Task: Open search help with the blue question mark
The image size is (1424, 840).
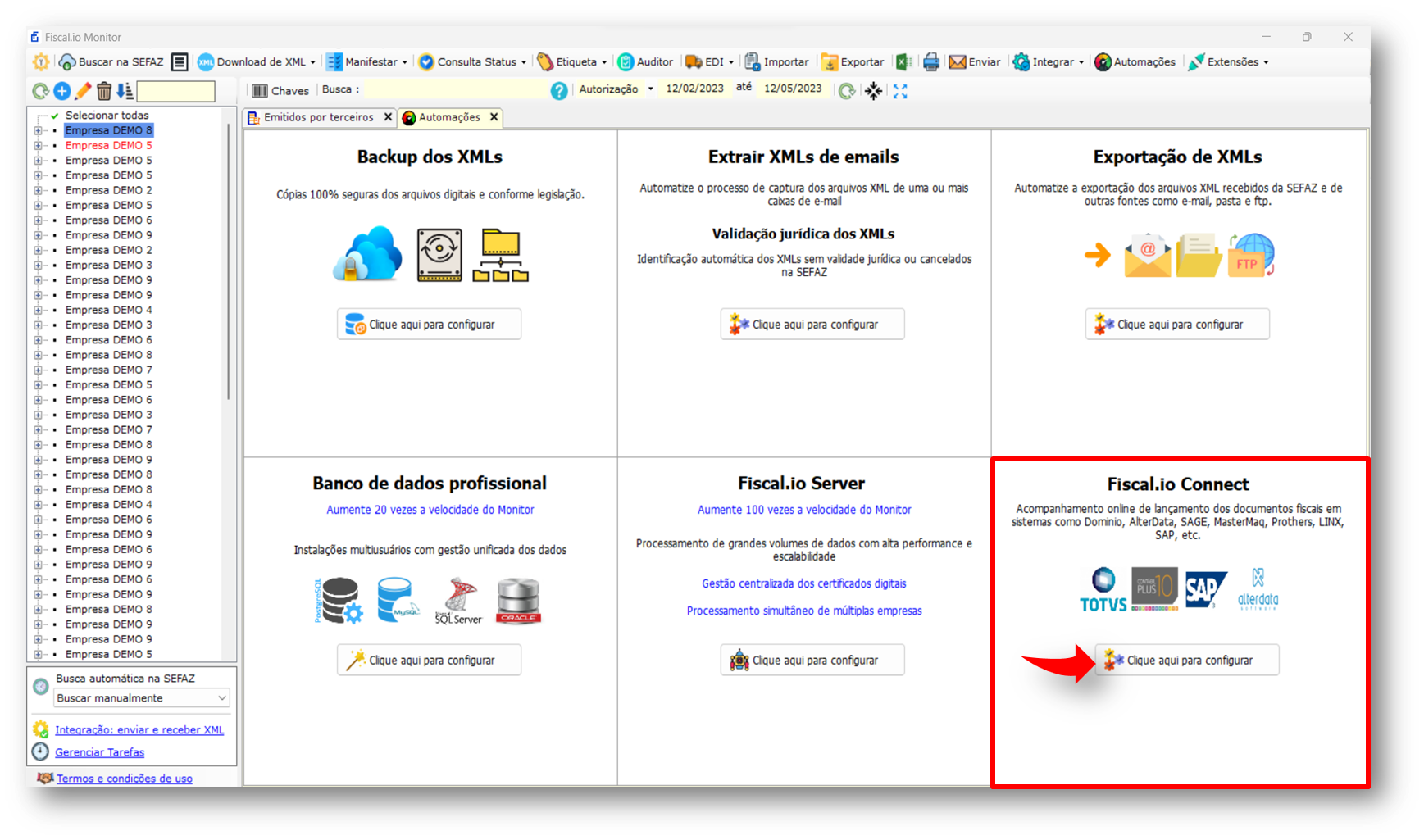Action: pyautogui.click(x=559, y=91)
